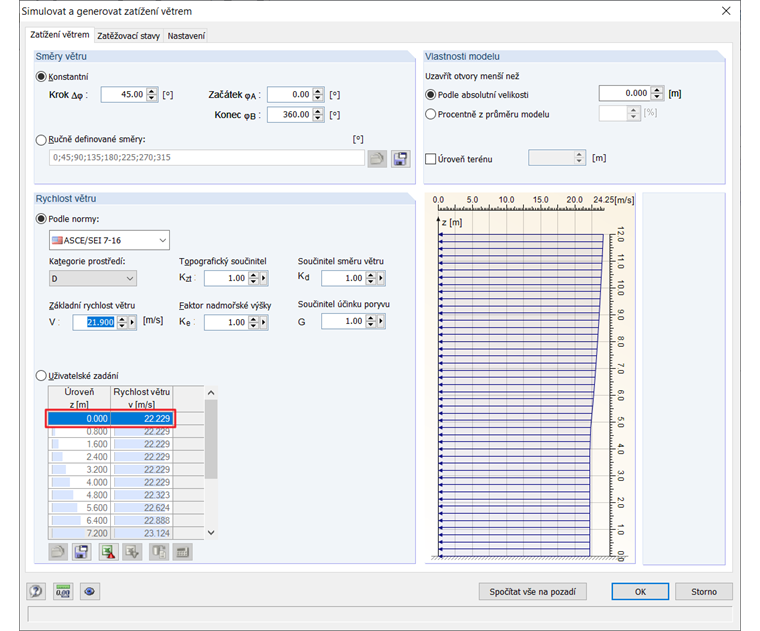Toggle the eye view icon
Viewport: 760px width, 631px height.
90,591
